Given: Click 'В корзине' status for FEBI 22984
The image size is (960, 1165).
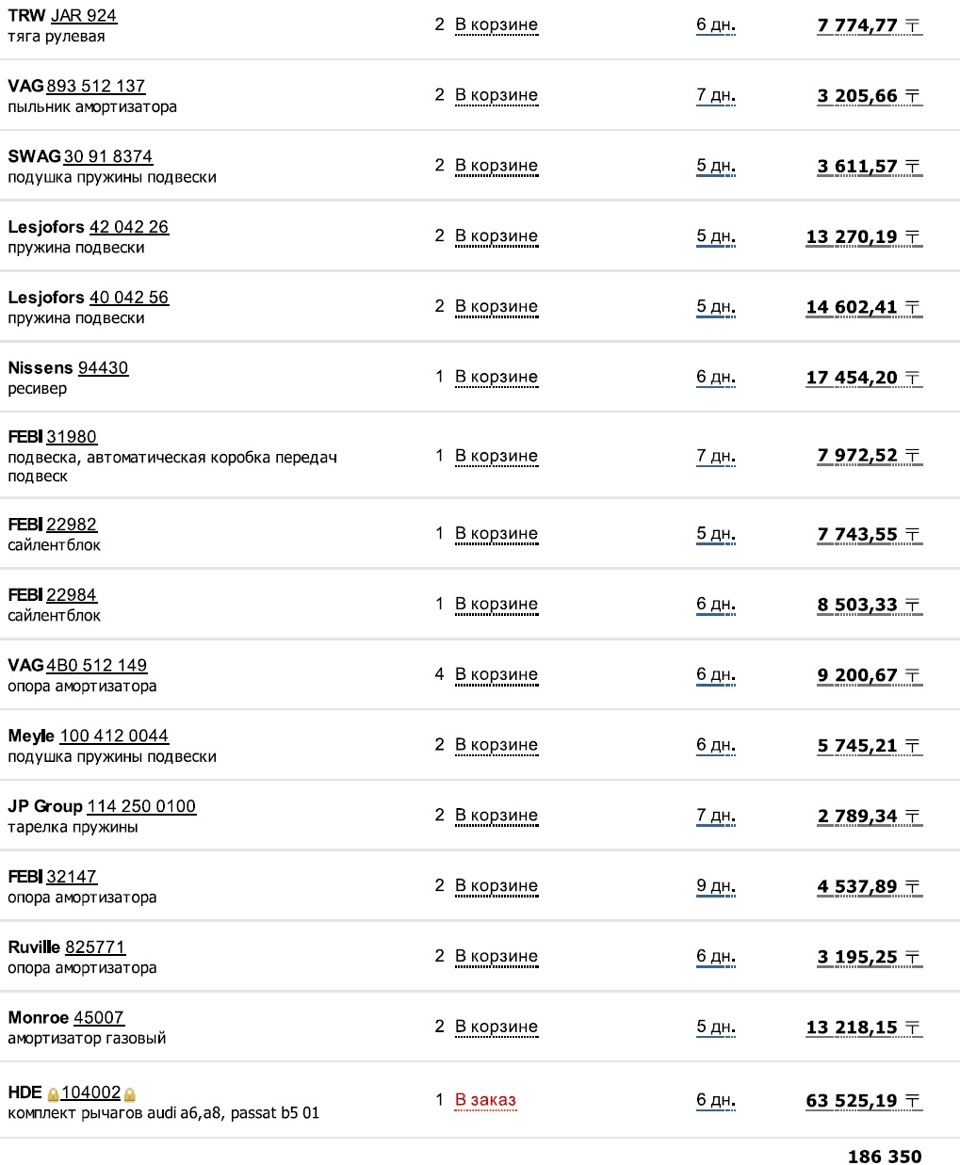Looking at the screenshot, I should click(x=496, y=604).
